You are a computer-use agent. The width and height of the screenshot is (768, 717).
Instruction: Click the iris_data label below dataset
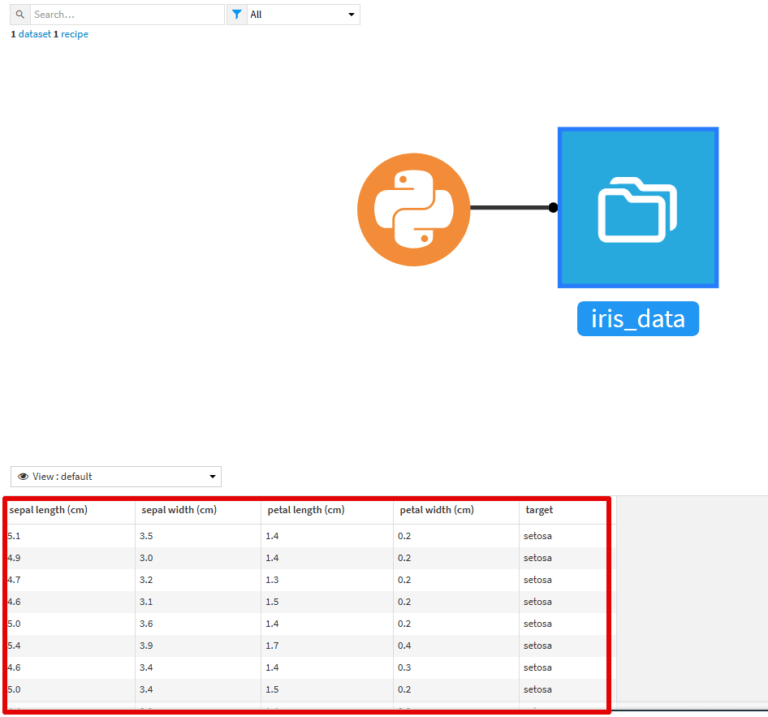point(638,319)
